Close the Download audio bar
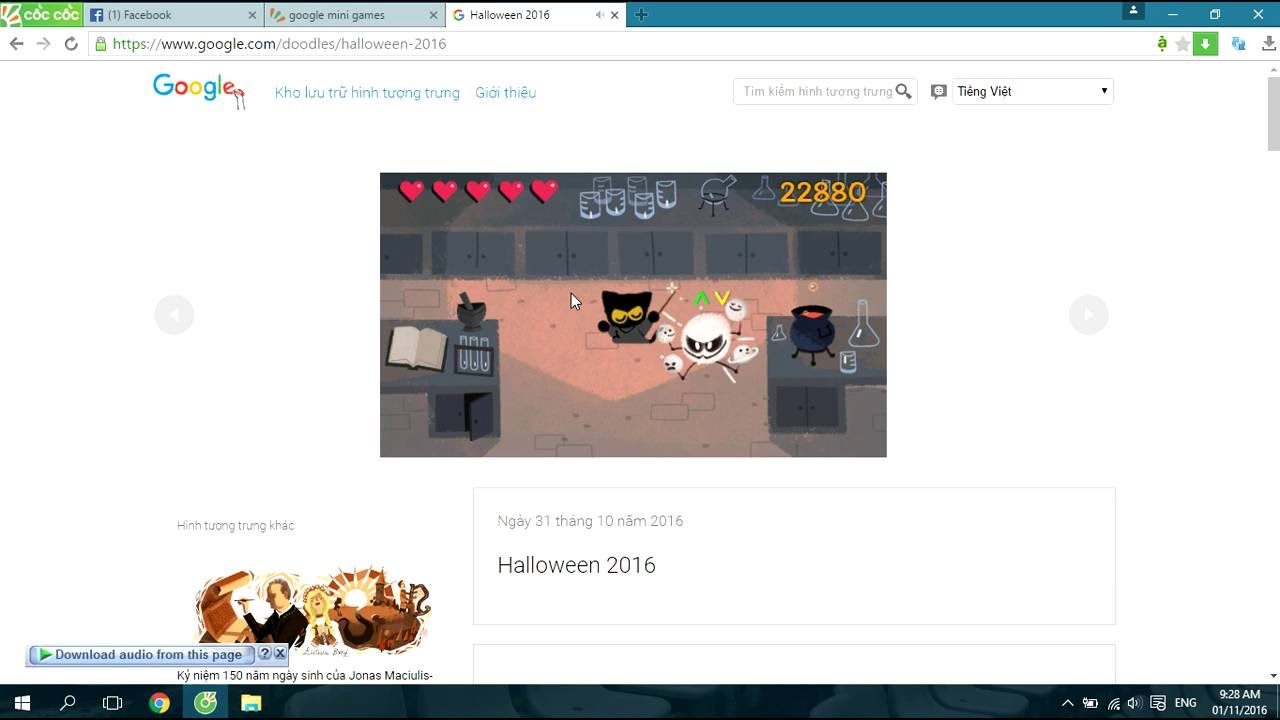Image resolution: width=1280 pixels, height=720 pixels. pyautogui.click(x=280, y=653)
